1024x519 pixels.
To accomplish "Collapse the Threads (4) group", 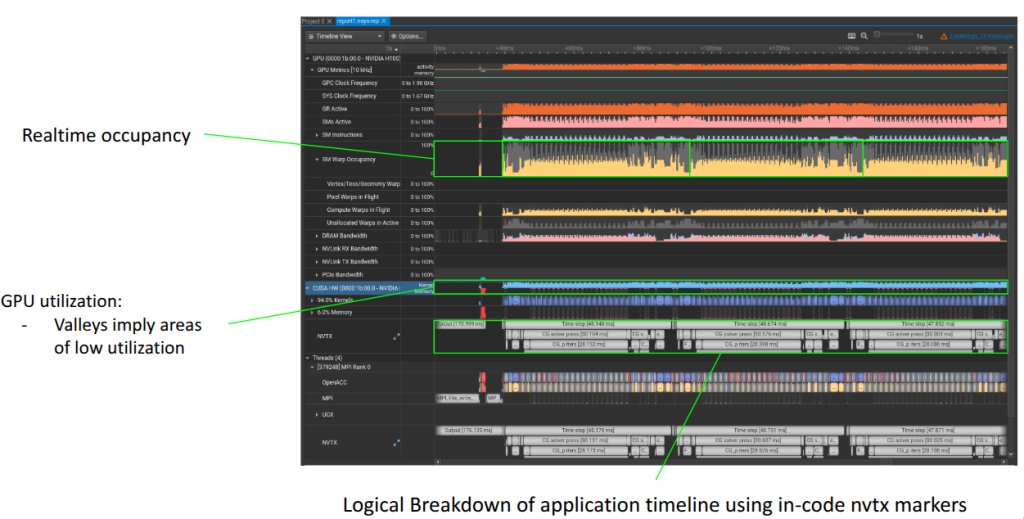I will coord(306,356).
